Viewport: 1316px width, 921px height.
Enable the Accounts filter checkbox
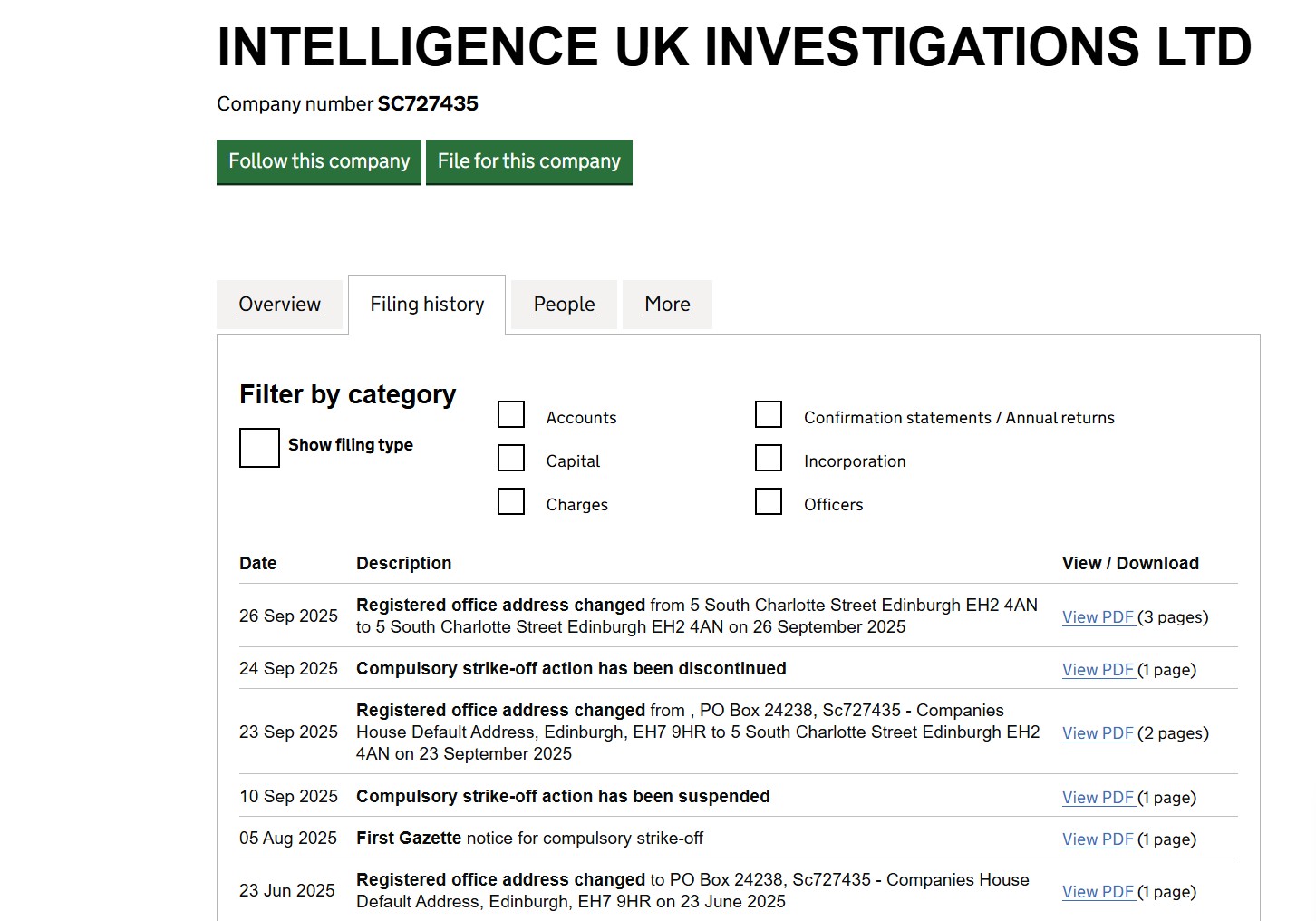pyautogui.click(x=511, y=413)
